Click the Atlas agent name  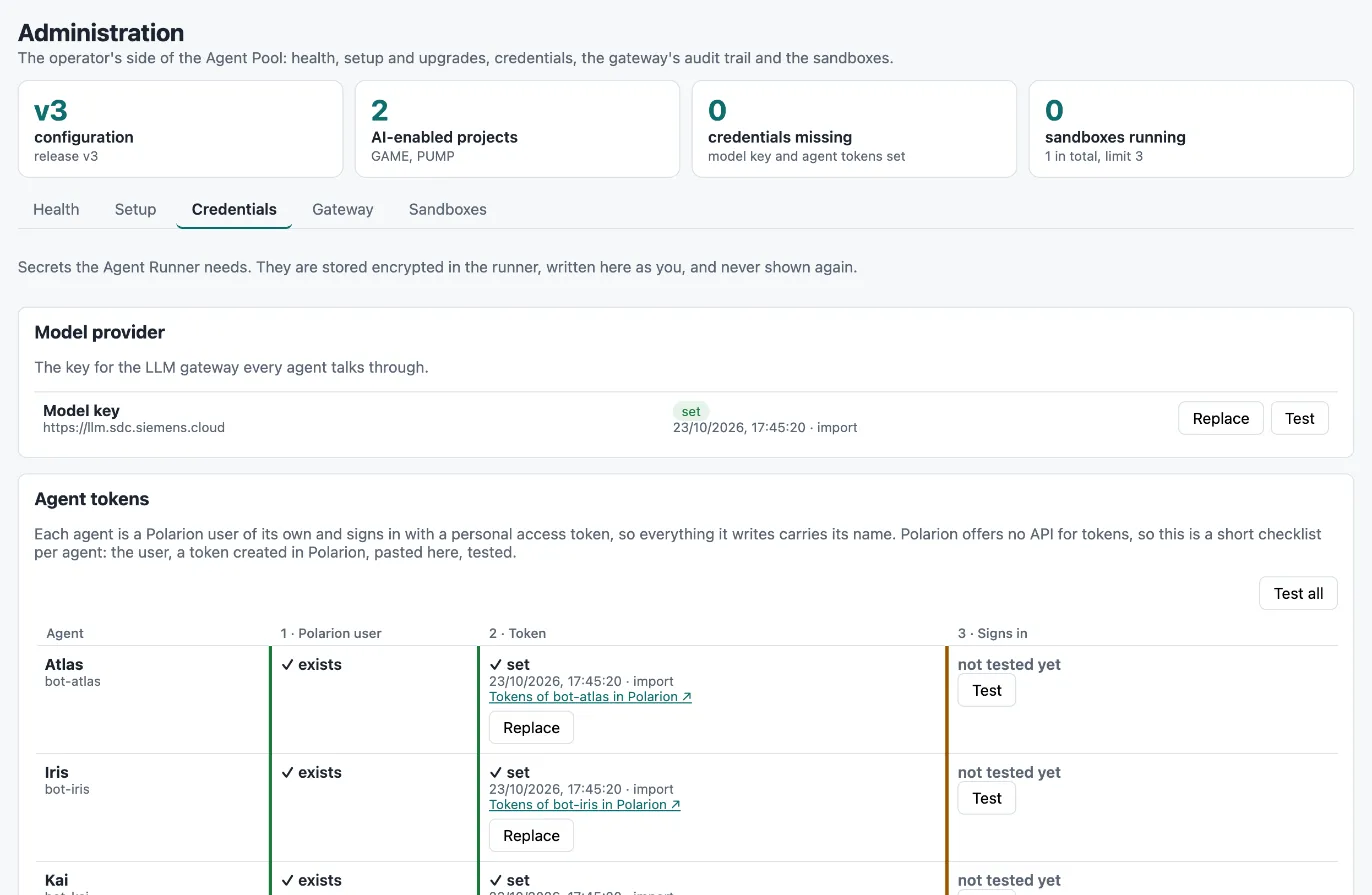point(64,664)
